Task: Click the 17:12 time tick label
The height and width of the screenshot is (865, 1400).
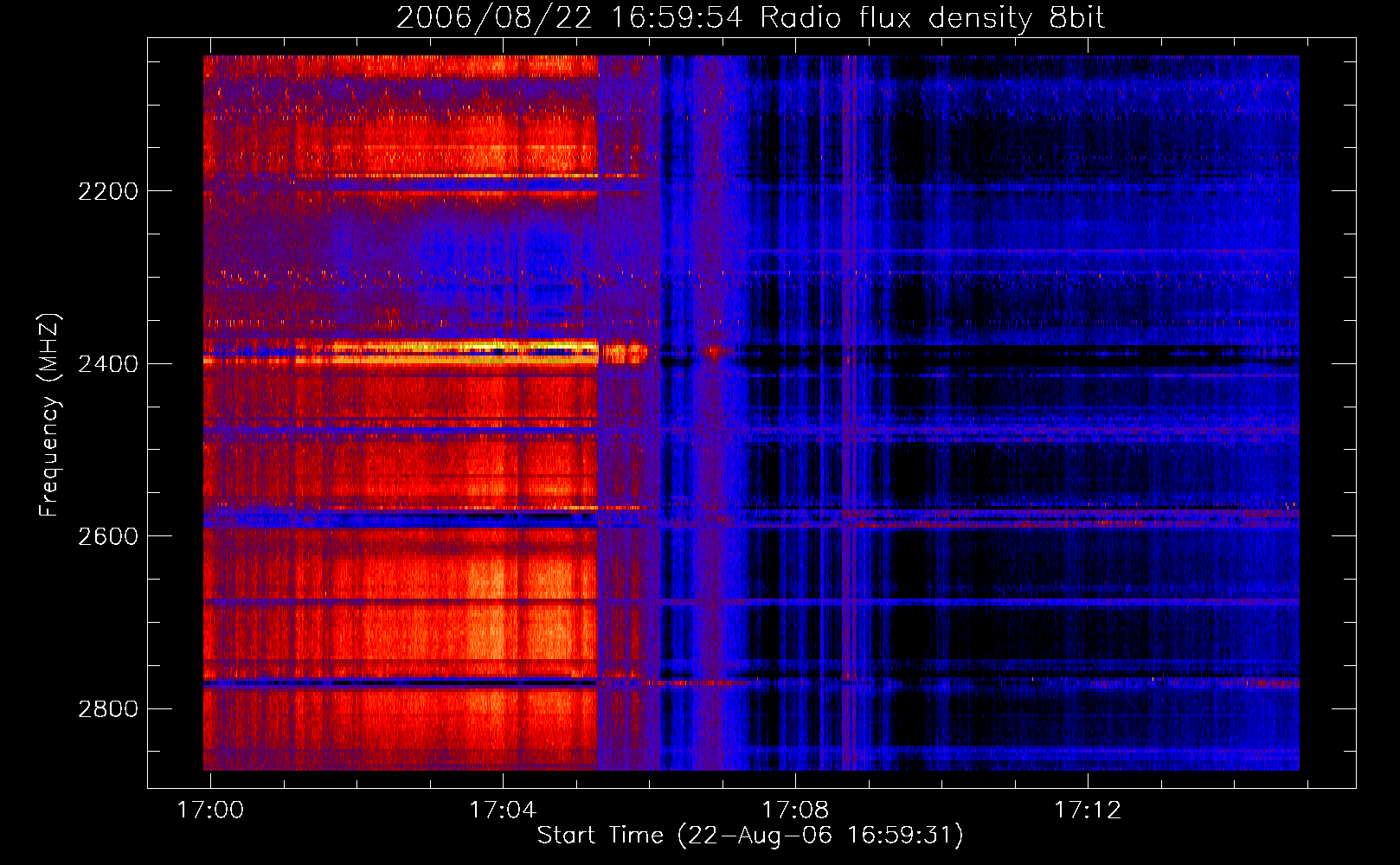Action: [1088, 810]
